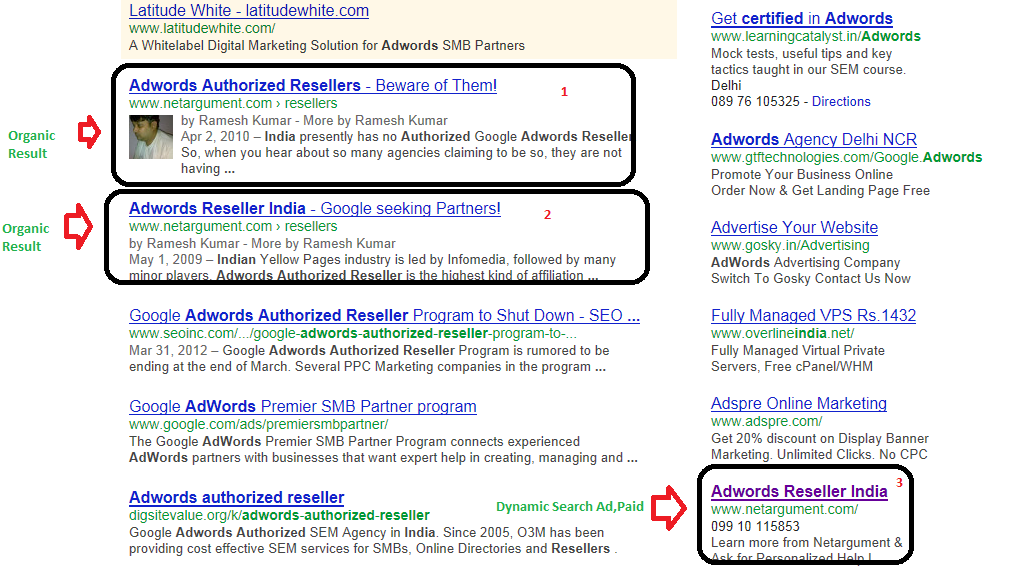Screen dimensions: 1019x566
Task: Click 'Get 20% discount on Display Banner' text
Action: 820,439
